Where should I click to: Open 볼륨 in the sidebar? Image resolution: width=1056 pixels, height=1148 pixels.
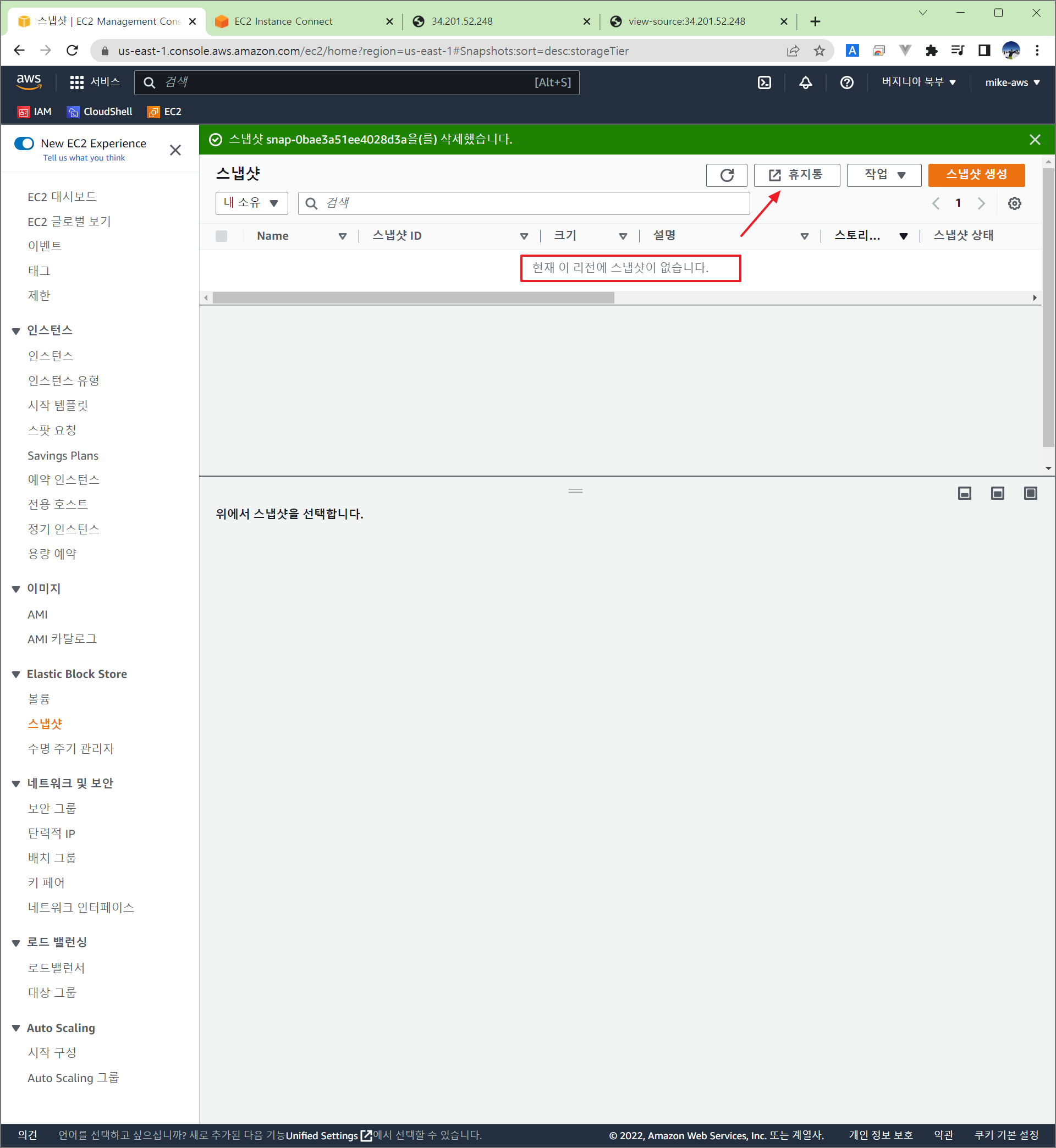tap(39, 698)
